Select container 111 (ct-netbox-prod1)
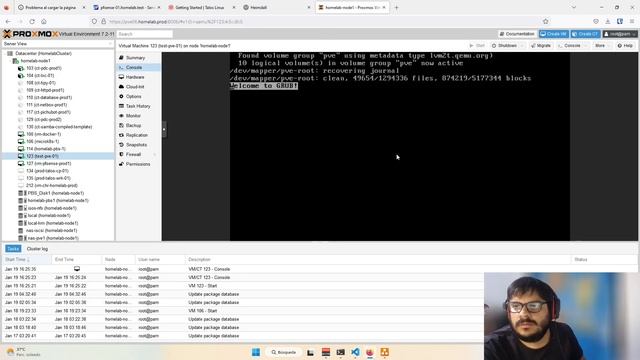This screenshot has height=360, width=640. [x=46, y=105]
